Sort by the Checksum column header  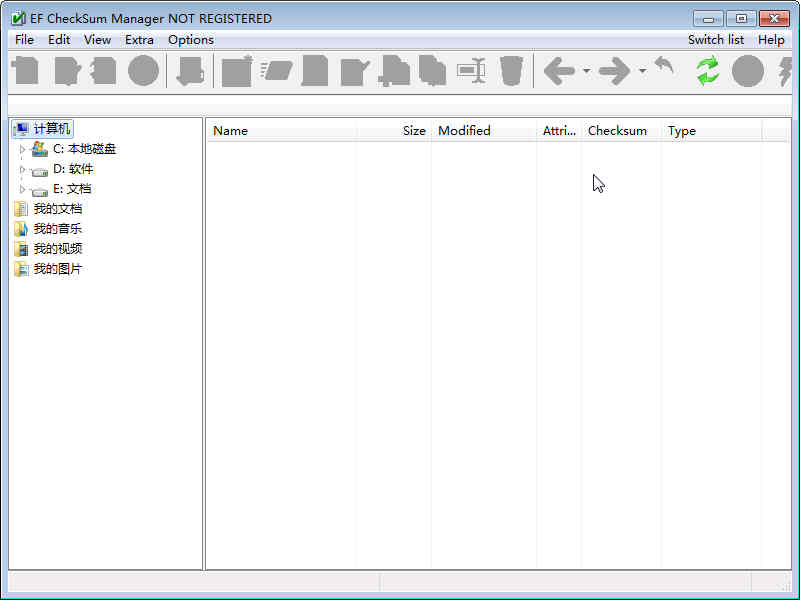(x=621, y=131)
